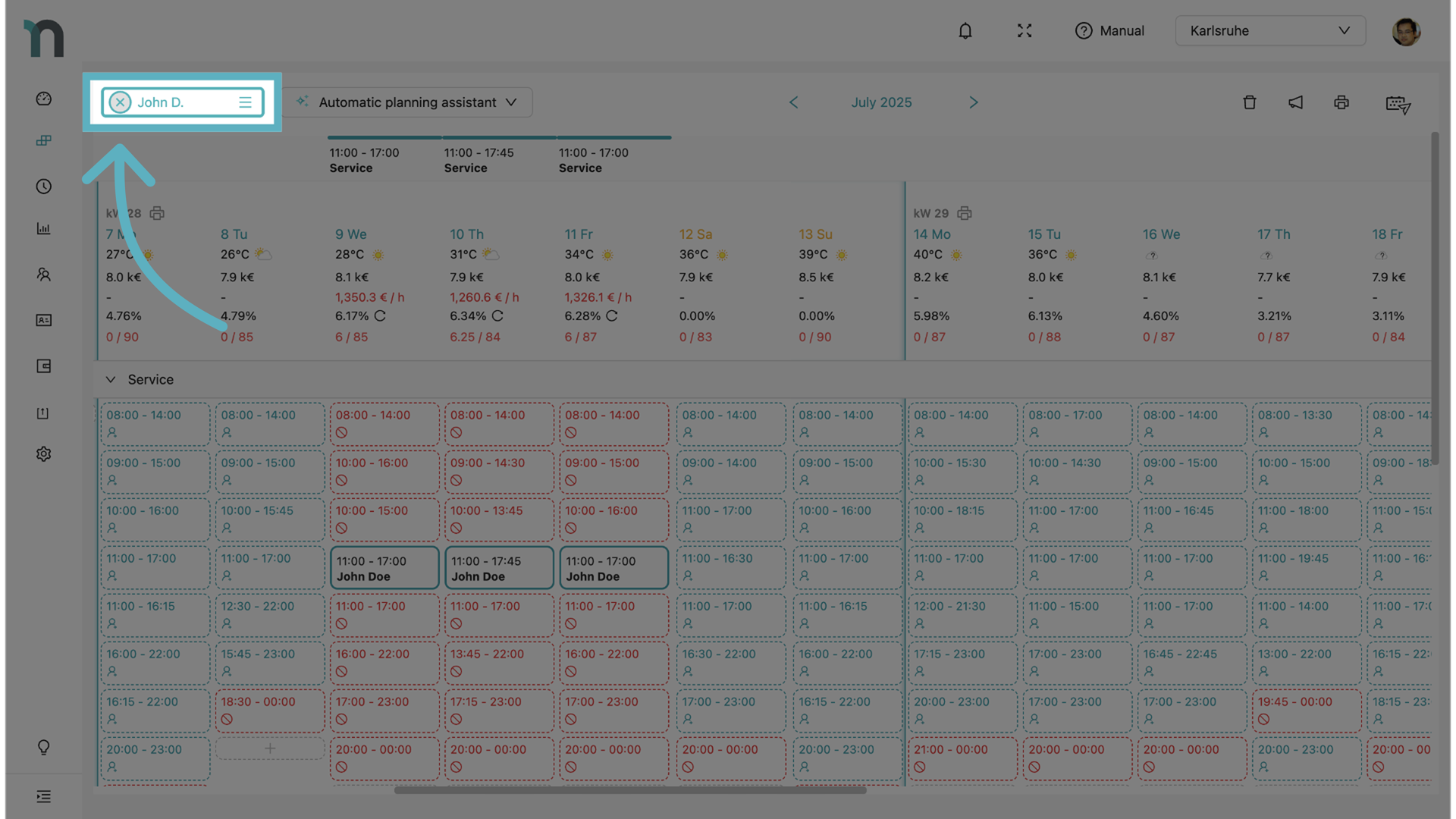Image resolution: width=1456 pixels, height=819 pixels.
Task: Go to the next month
Action: point(974,102)
